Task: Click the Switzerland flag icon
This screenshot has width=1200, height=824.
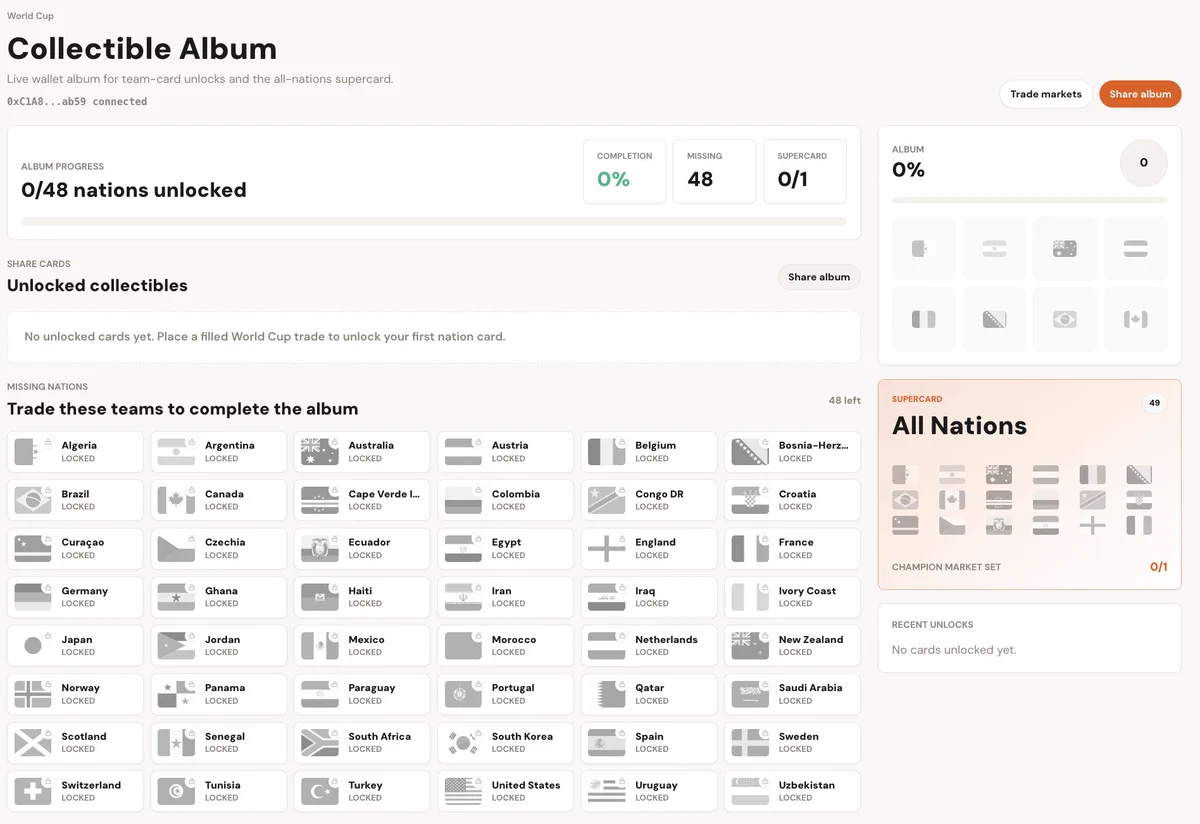Action: point(33,791)
